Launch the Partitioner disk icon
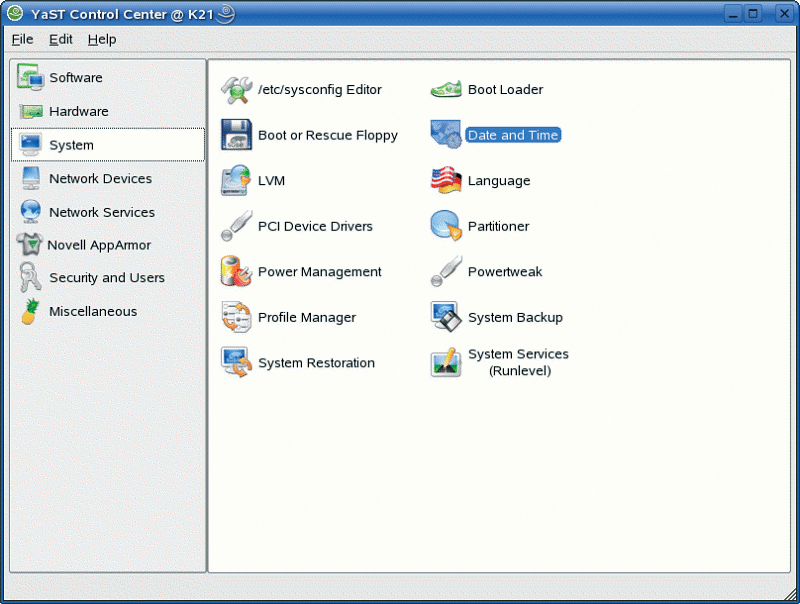Viewport: 800px width, 604px height. point(446,225)
